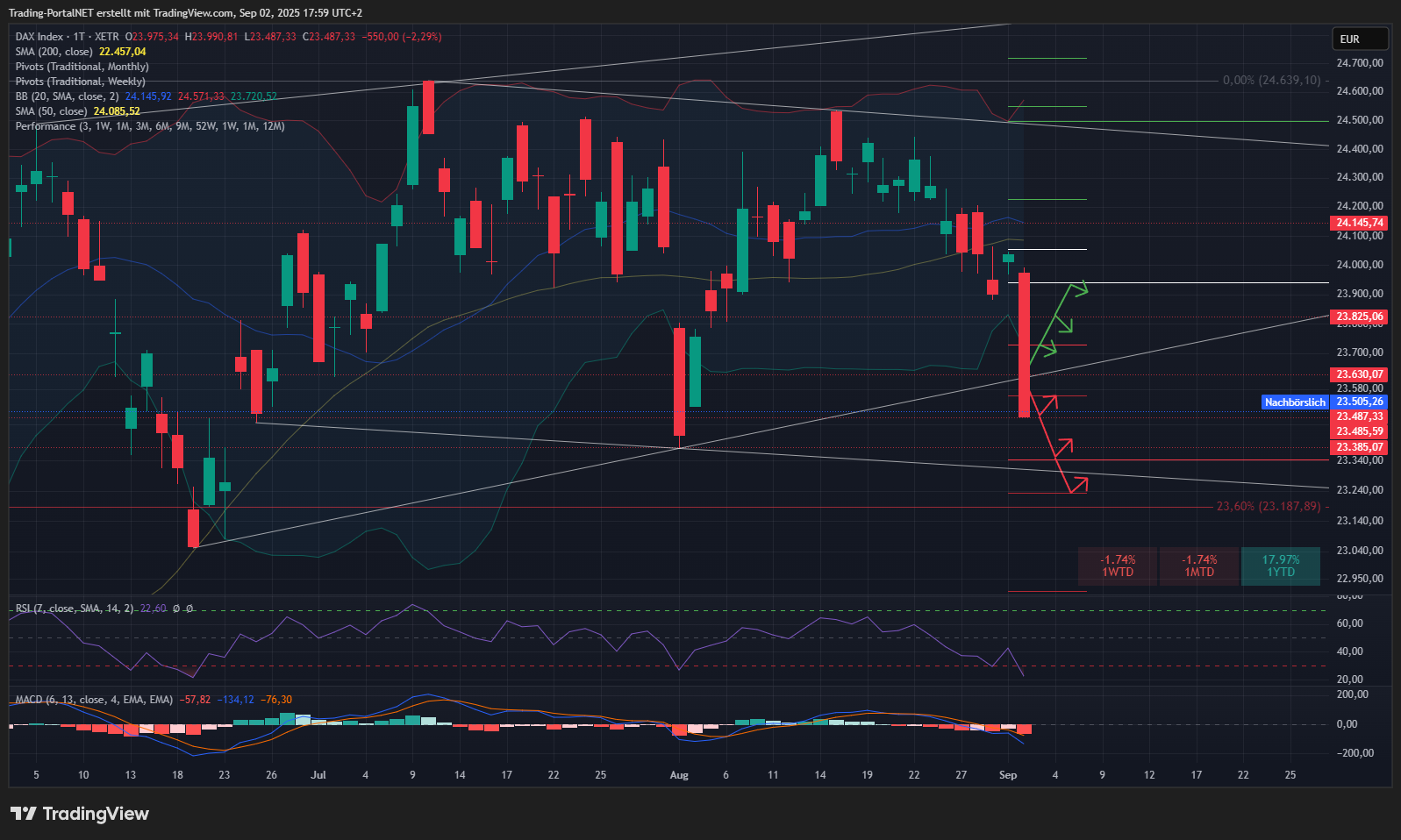This screenshot has height=840, width=1401.
Task: Click the 24.145,74 red price label
Action: coord(1359,223)
